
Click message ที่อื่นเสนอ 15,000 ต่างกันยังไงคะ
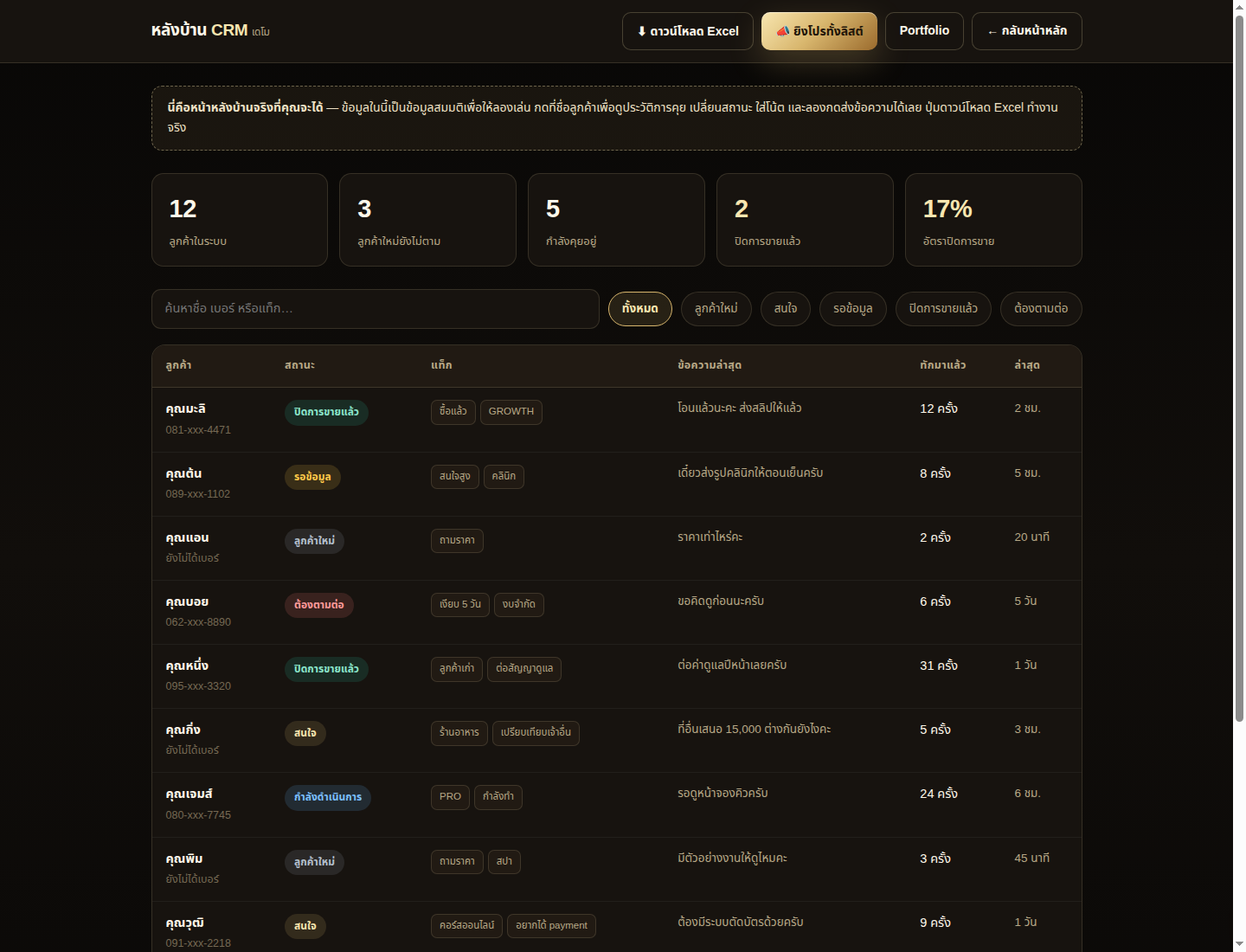click(x=755, y=730)
